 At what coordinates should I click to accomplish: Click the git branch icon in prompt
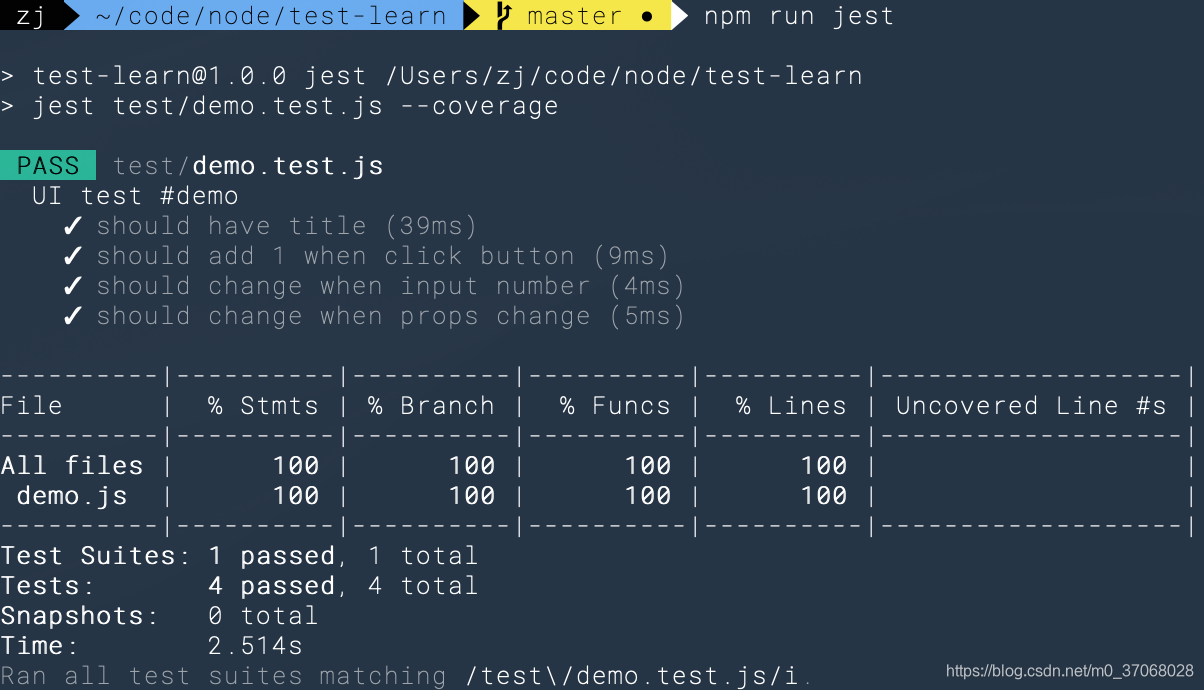tap(504, 15)
